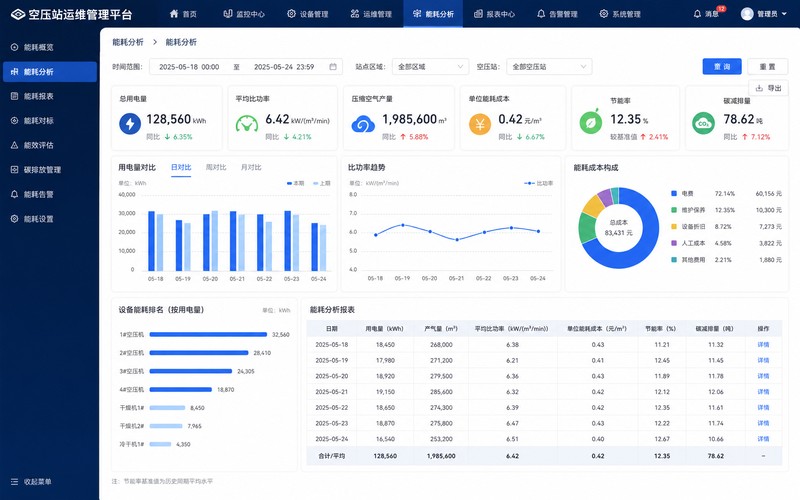The width and height of the screenshot is (800, 500).
Task: Open 报表中心 in top navigation
Action: pos(494,14)
